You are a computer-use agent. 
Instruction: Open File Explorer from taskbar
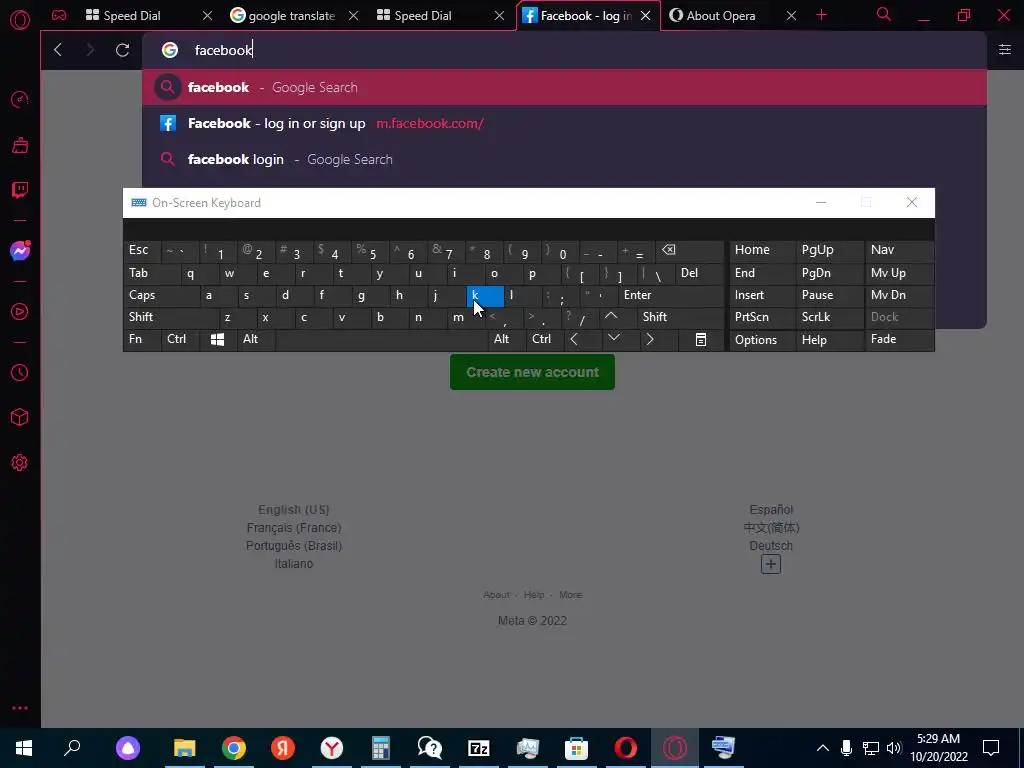click(185, 748)
